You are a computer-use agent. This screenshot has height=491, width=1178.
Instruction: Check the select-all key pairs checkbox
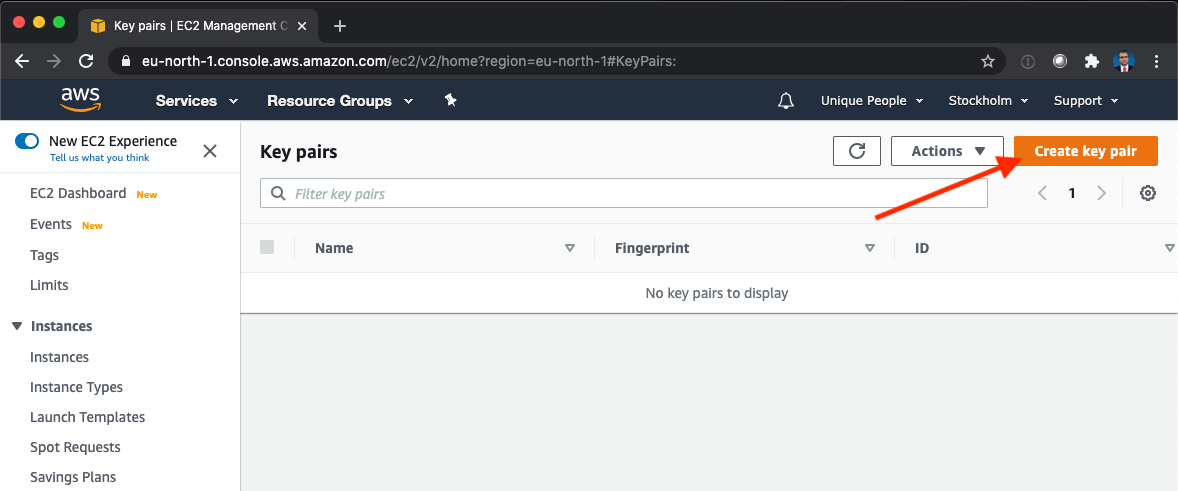coord(267,247)
